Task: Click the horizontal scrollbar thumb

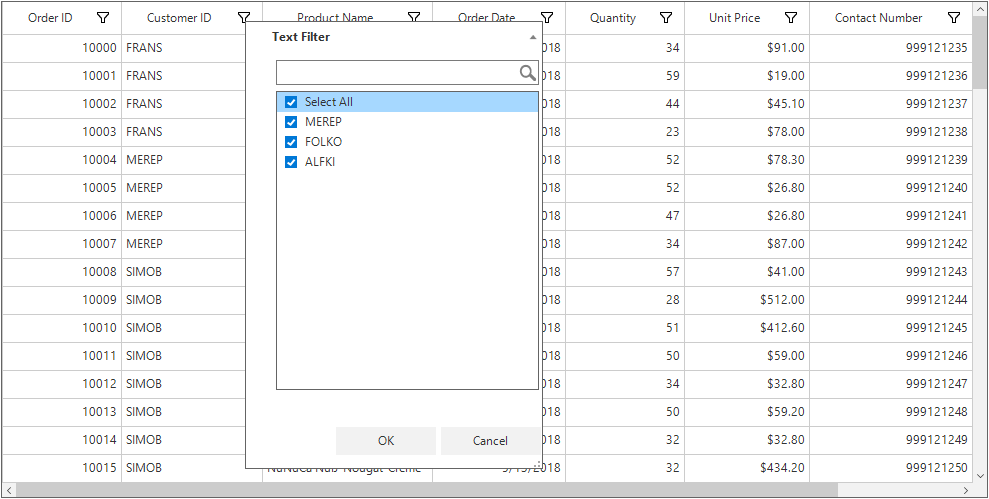Action: pyautogui.click(x=427, y=490)
